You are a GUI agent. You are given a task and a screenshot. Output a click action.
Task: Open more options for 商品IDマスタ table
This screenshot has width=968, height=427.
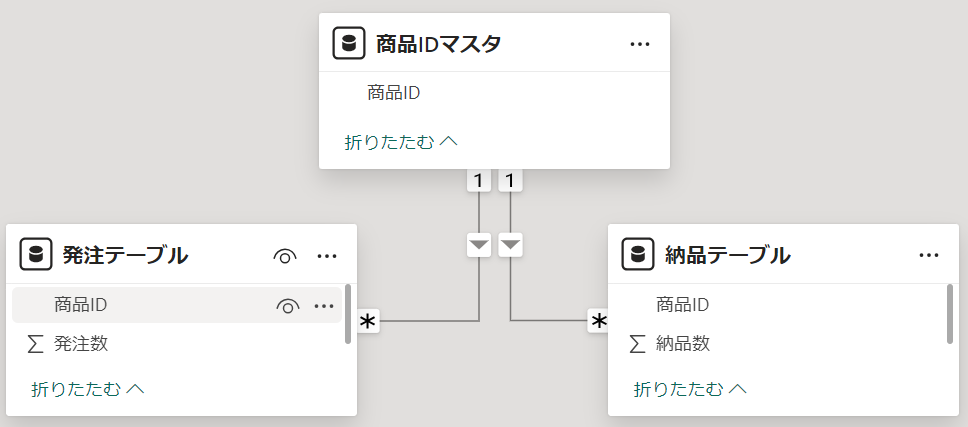tap(640, 44)
